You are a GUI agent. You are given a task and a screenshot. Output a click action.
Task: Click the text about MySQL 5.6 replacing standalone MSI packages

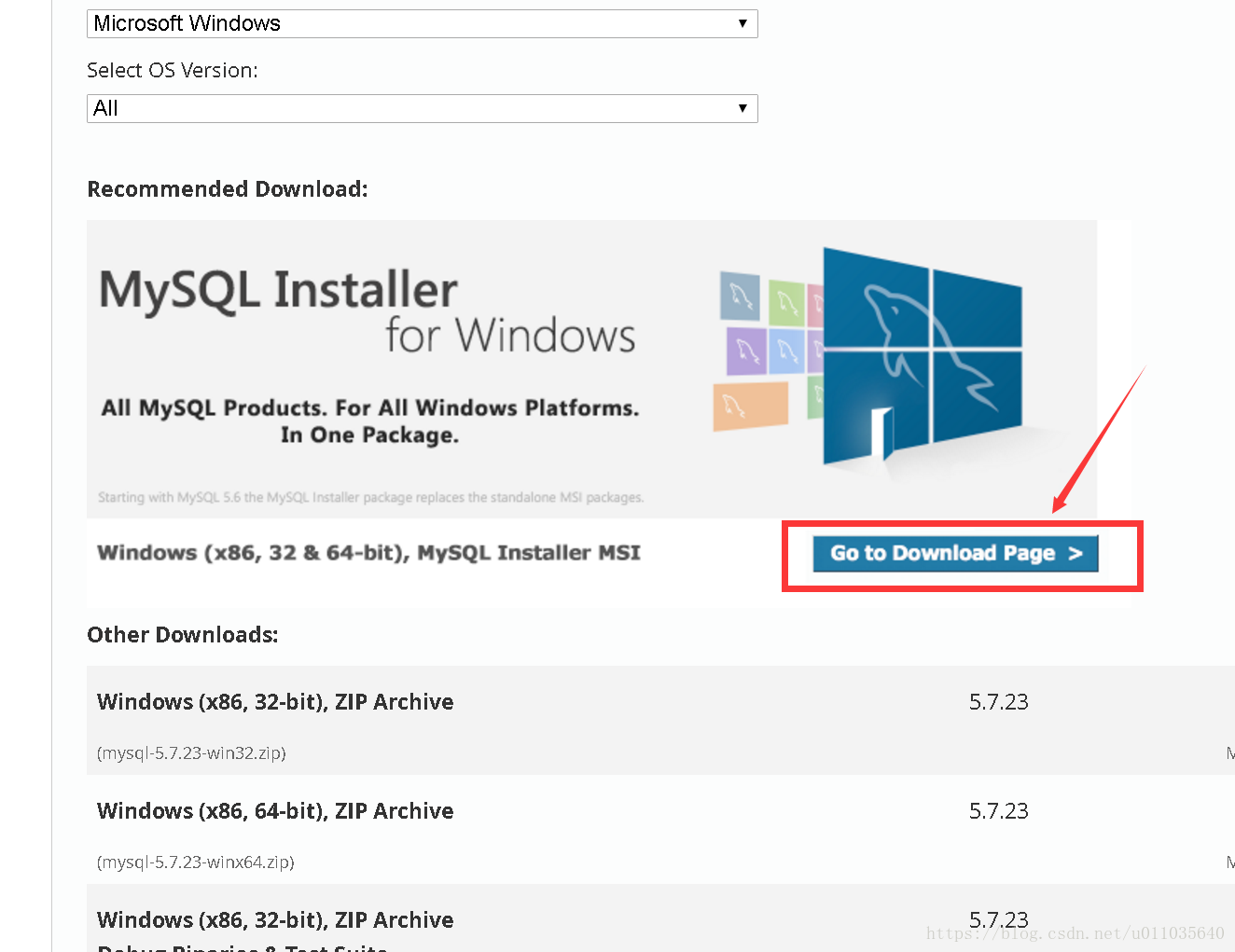371,498
